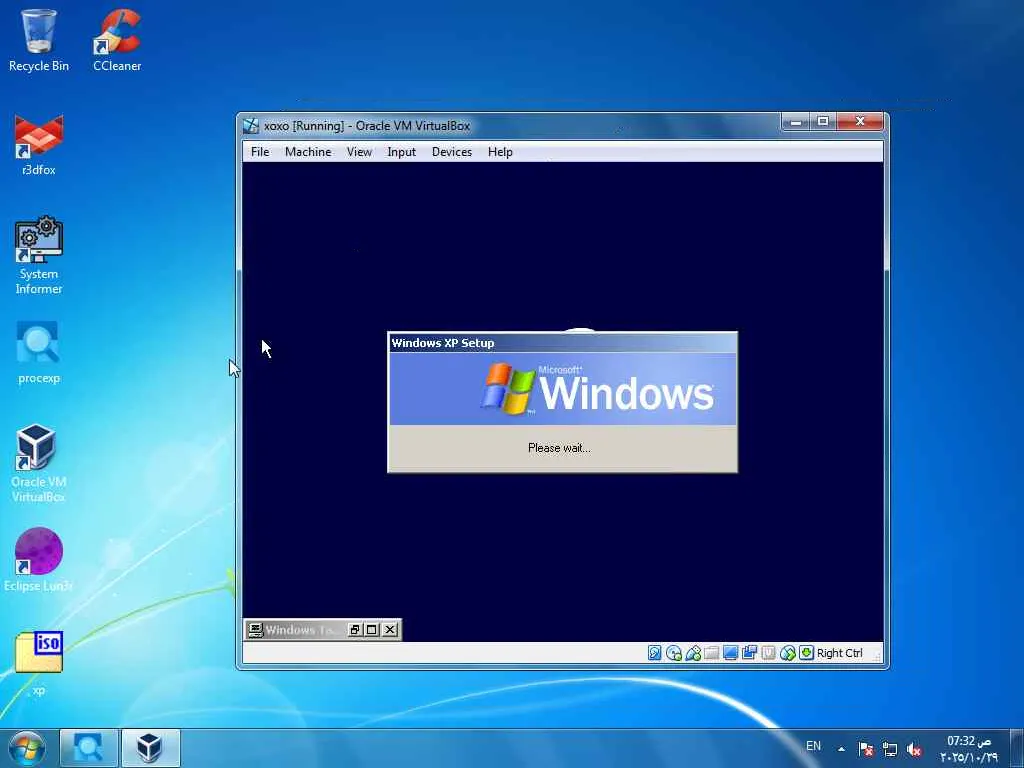Click the single blue monitor status icon
This screenshot has width=1024, height=768.
[x=730, y=653]
